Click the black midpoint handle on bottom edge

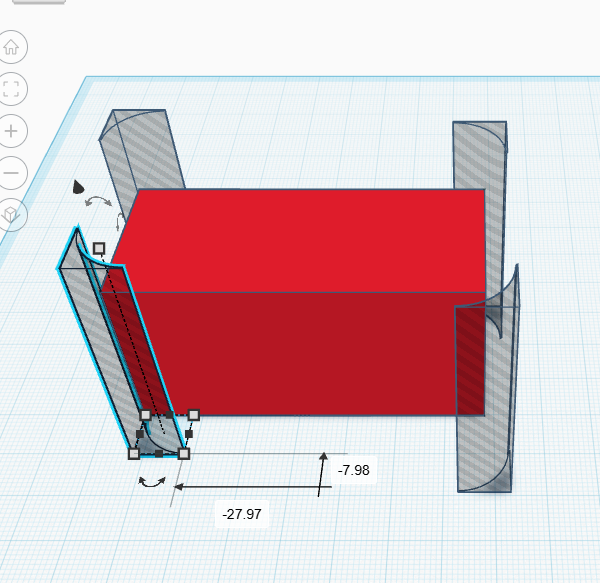click(159, 454)
